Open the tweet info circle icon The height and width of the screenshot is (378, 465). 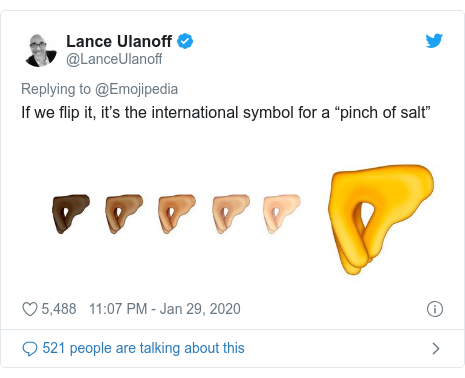click(x=435, y=309)
